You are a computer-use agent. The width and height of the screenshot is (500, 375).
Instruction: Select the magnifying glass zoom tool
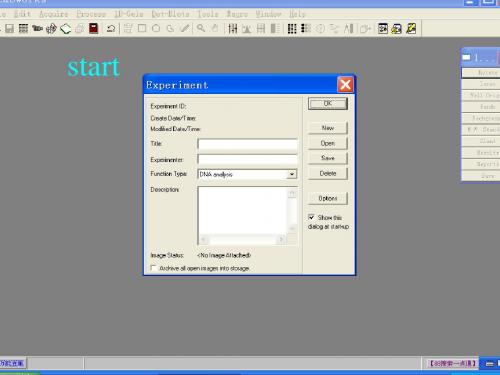[201, 29]
